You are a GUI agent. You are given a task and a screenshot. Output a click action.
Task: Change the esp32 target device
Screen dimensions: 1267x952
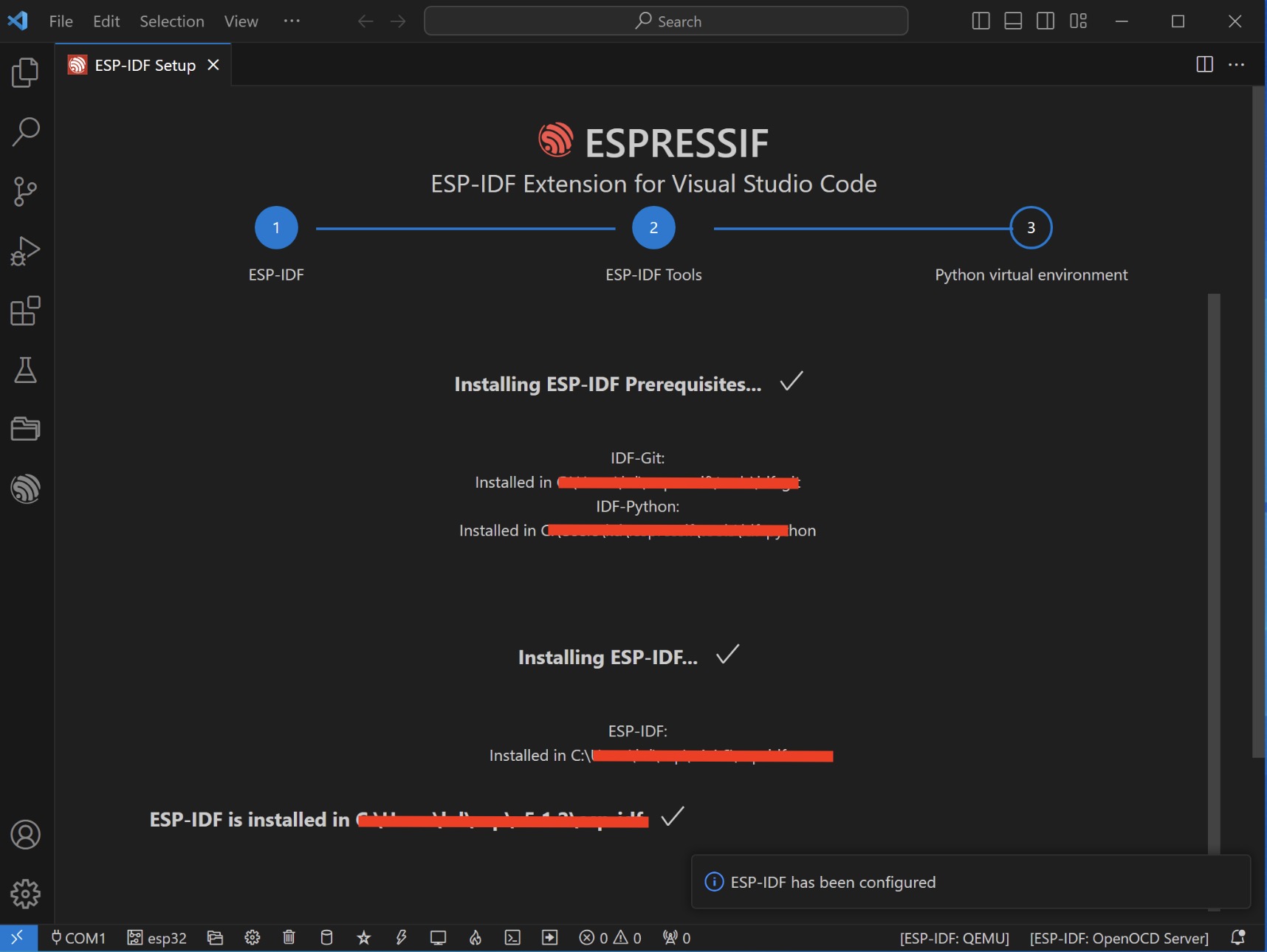point(157,938)
